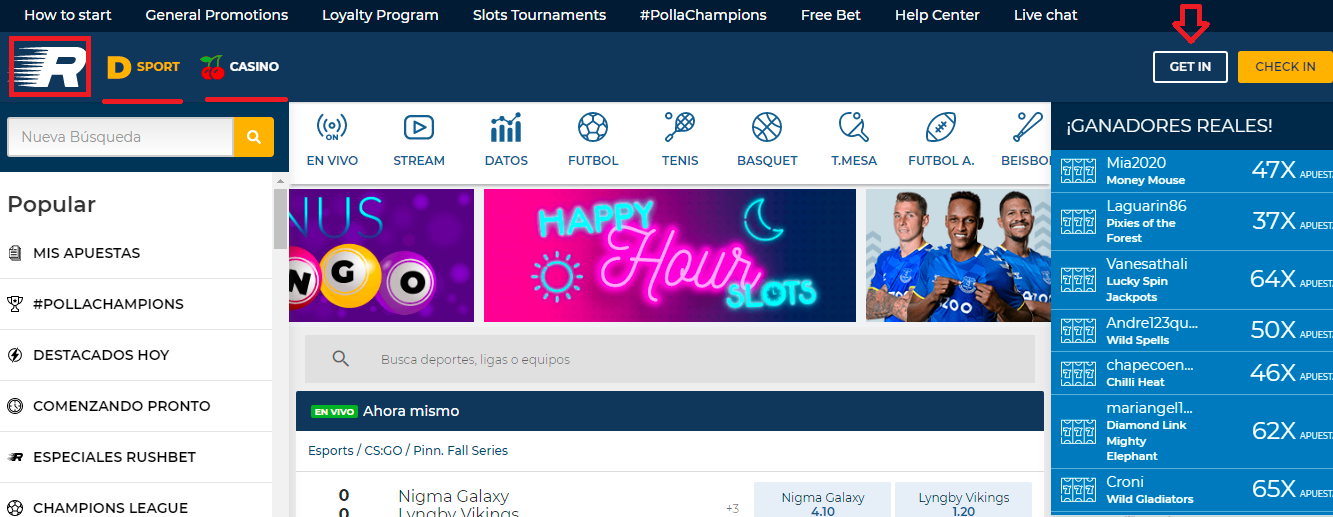
Task: Click the Croni Wild Gladiators row
Action: 1192,489
